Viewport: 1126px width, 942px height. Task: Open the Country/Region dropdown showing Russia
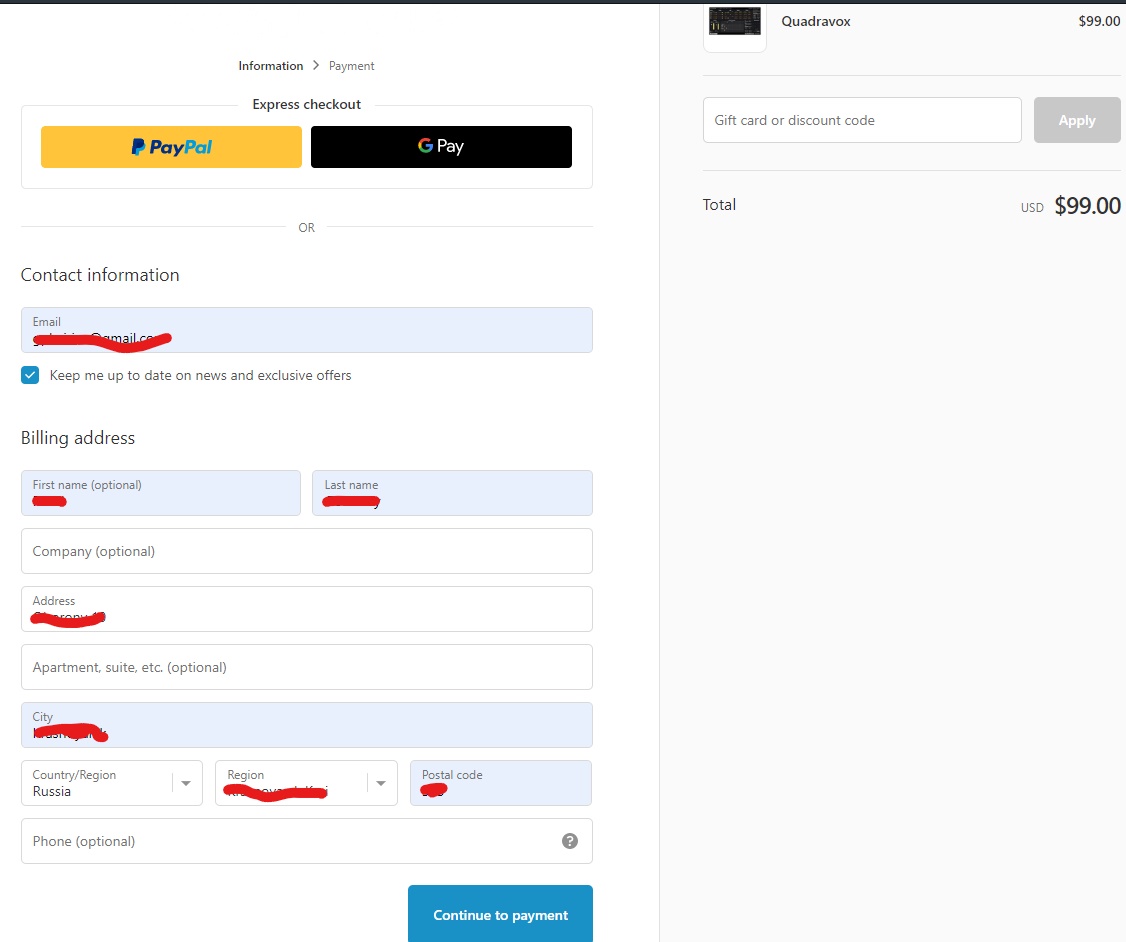point(112,783)
